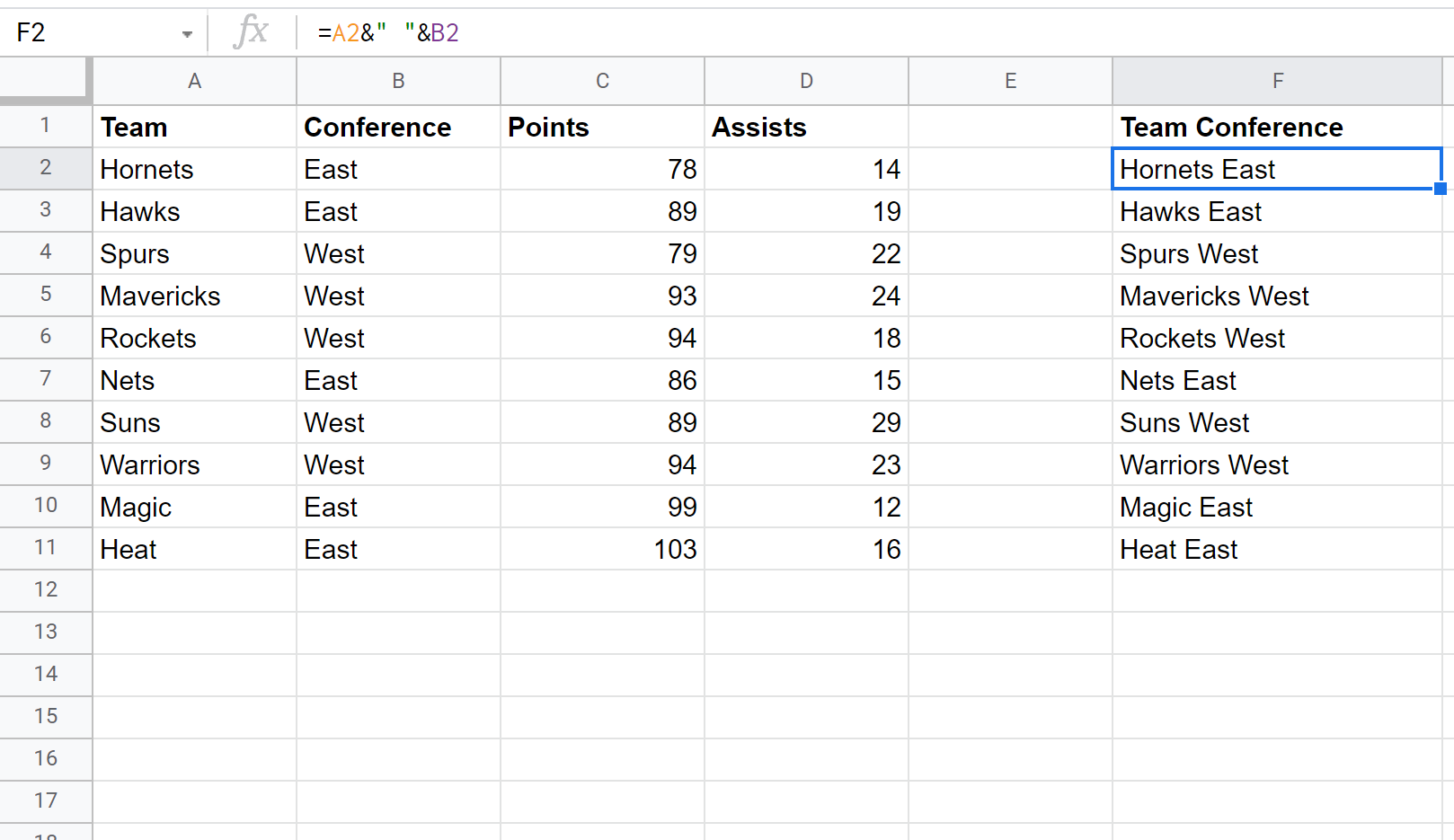Select column A header
Image resolution: width=1454 pixels, height=840 pixels.
tap(194, 81)
